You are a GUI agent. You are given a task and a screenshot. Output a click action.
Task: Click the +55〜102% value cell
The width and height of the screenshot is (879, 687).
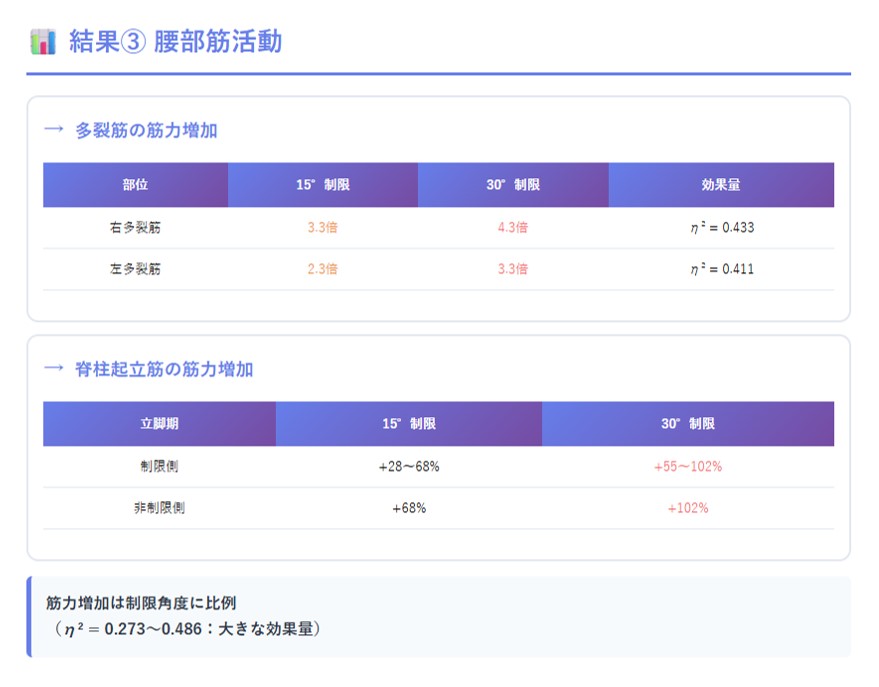[x=687, y=467]
